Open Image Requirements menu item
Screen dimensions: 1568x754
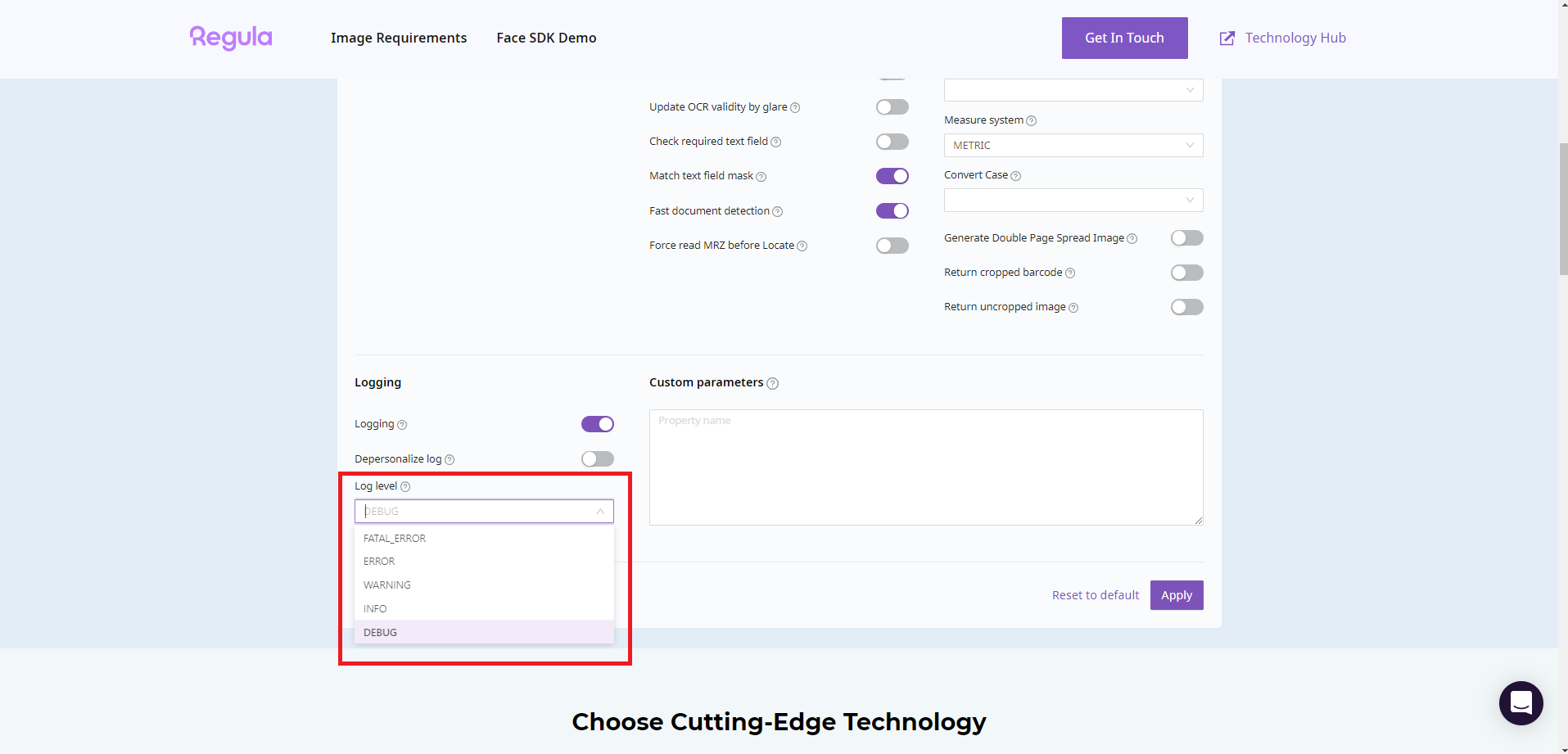point(399,38)
